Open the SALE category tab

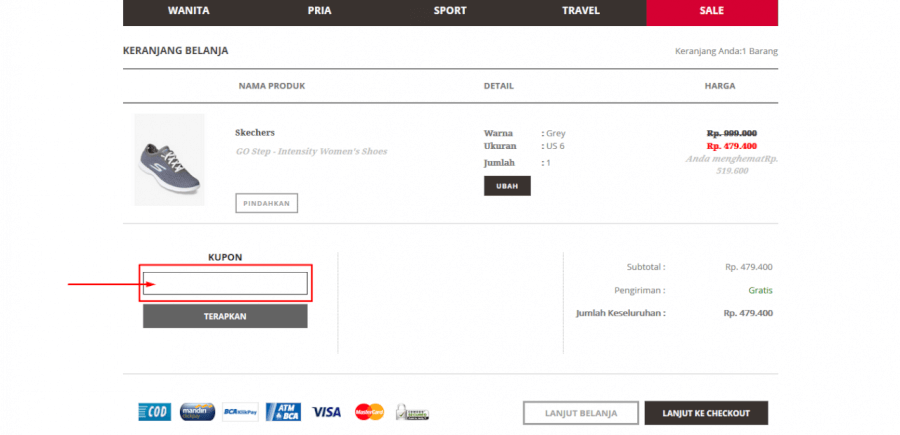(x=712, y=11)
